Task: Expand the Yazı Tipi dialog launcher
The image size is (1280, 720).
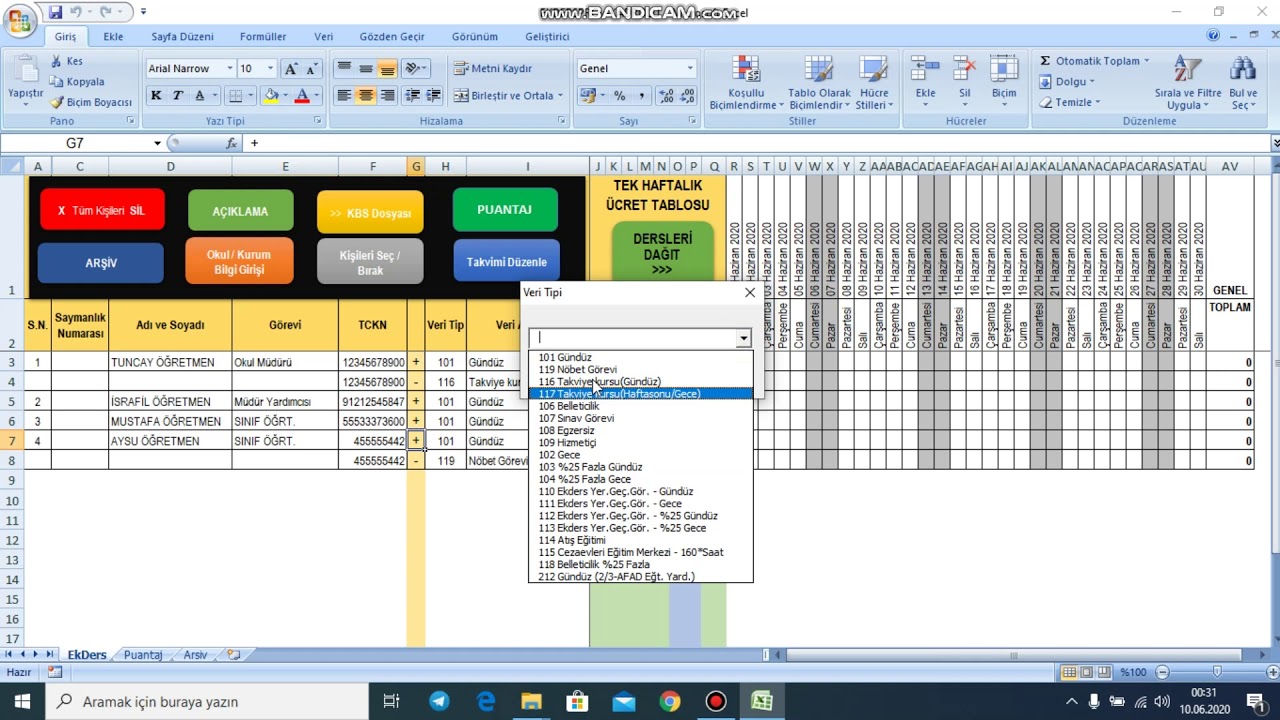Action: pyautogui.click(x=318, y=121)
